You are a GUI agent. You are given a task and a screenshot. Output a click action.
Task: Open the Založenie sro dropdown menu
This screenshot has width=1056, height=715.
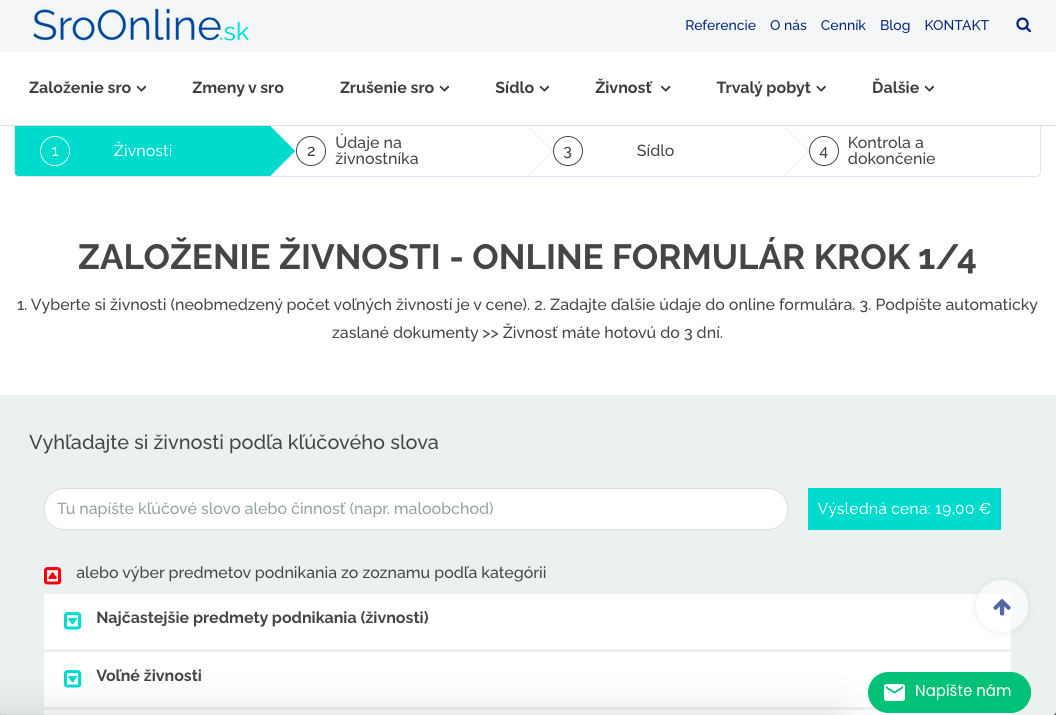click(x=88, y=88)
